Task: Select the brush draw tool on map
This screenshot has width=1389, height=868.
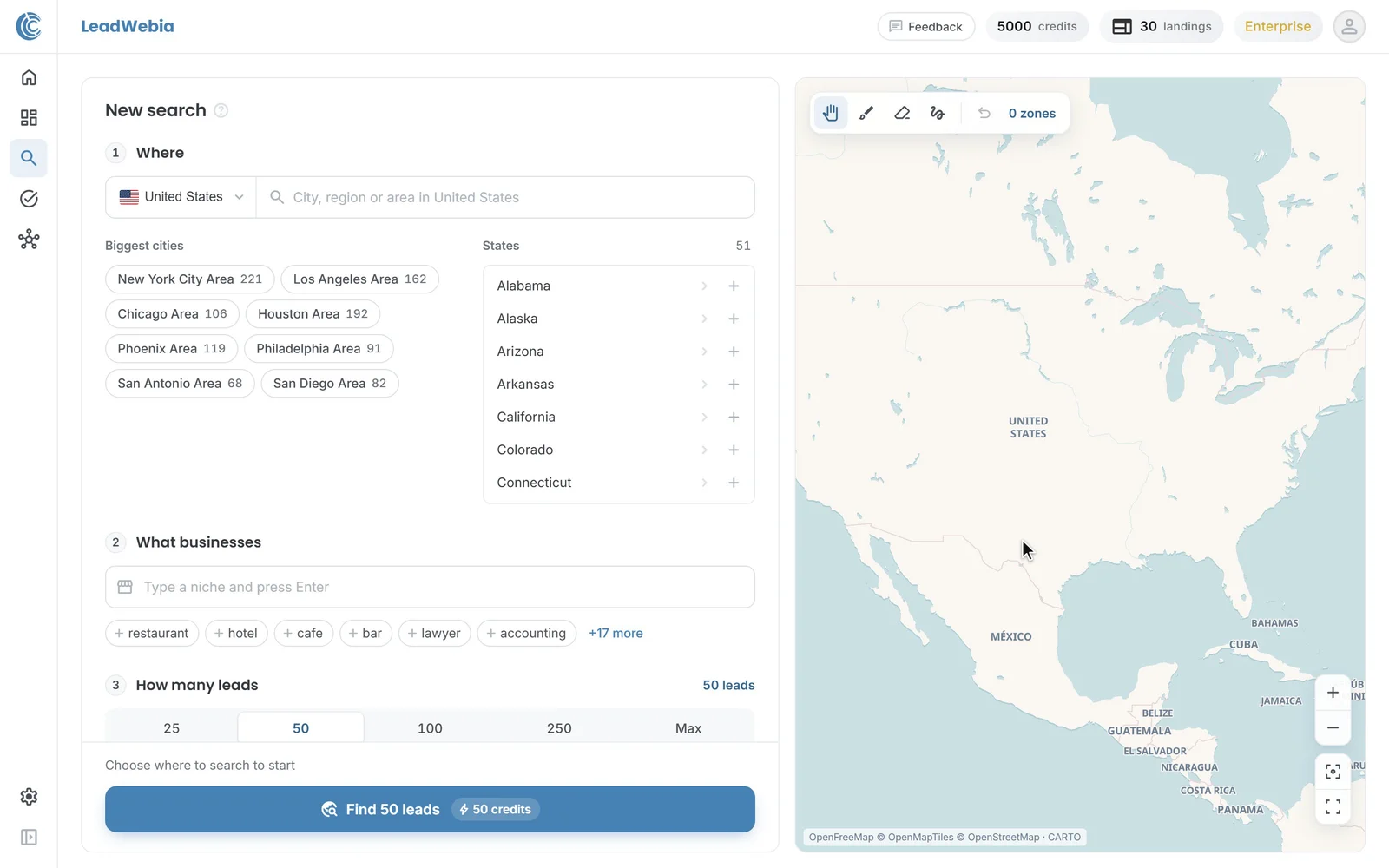Action: 866,113
